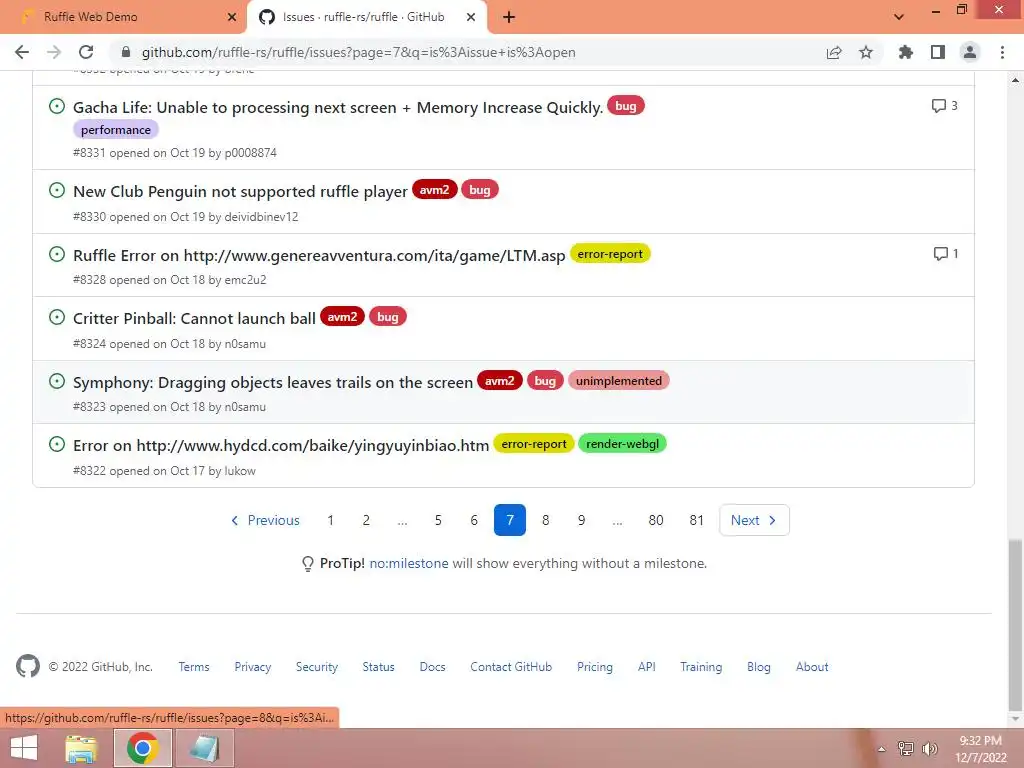Jump to issues page 80
This screenshot has width=1024, height=768.
point(656,520)
